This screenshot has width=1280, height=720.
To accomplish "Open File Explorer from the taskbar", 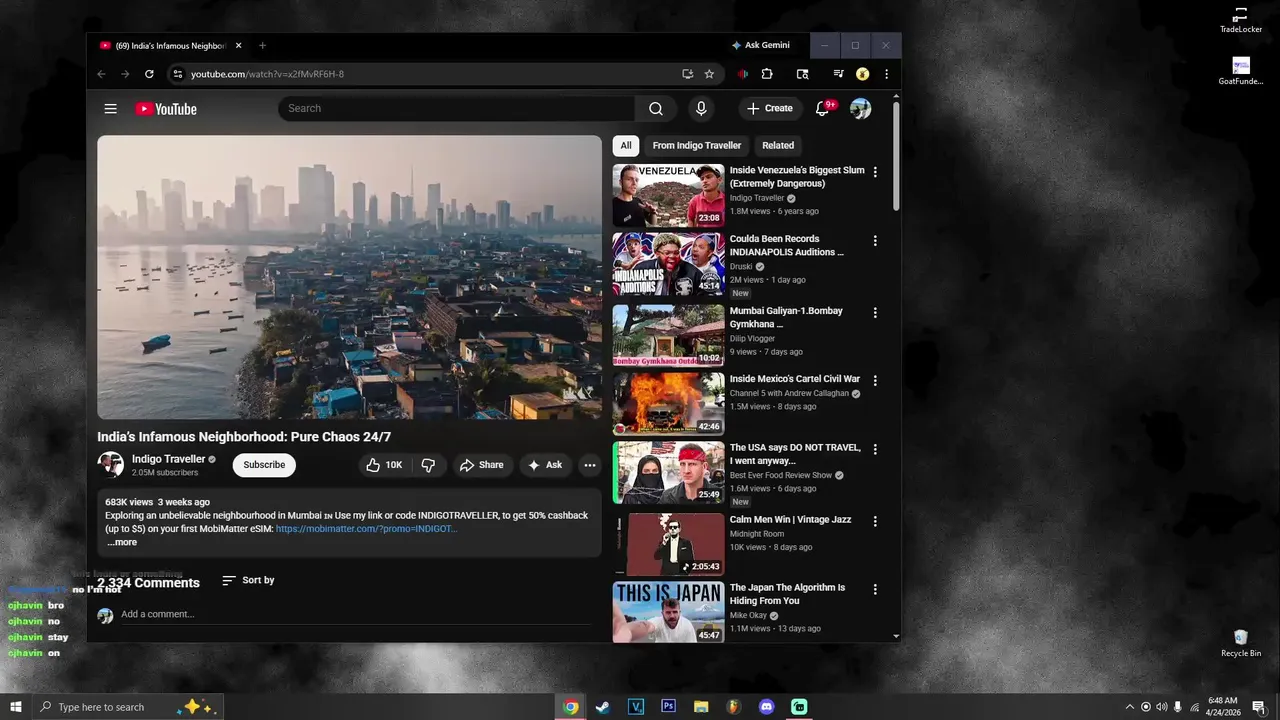I will [x=701, y=707].
